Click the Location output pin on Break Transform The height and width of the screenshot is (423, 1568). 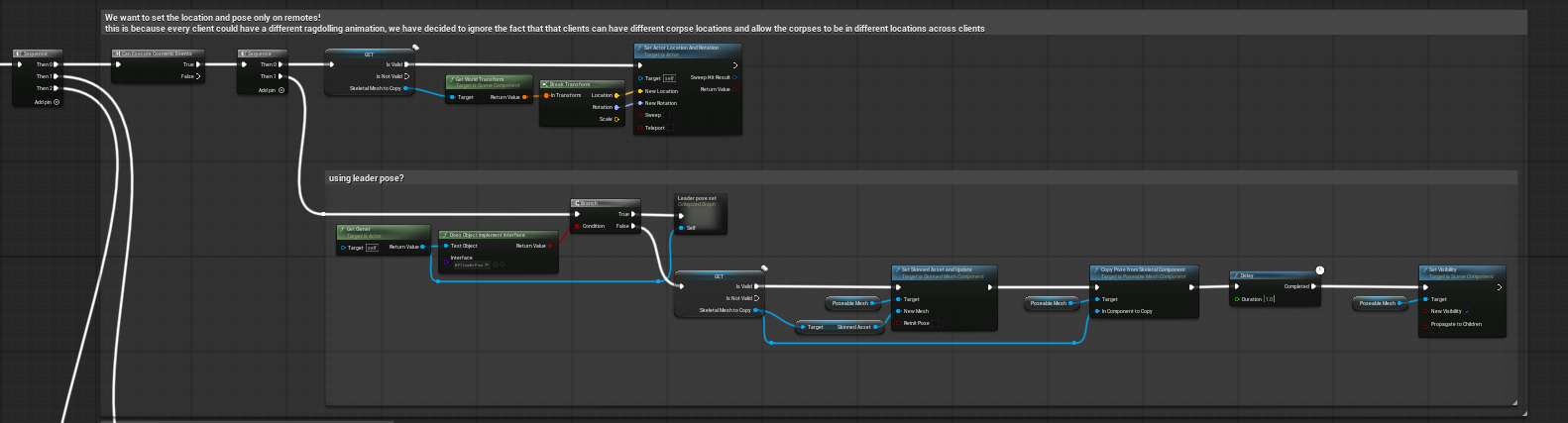[616, 95]
